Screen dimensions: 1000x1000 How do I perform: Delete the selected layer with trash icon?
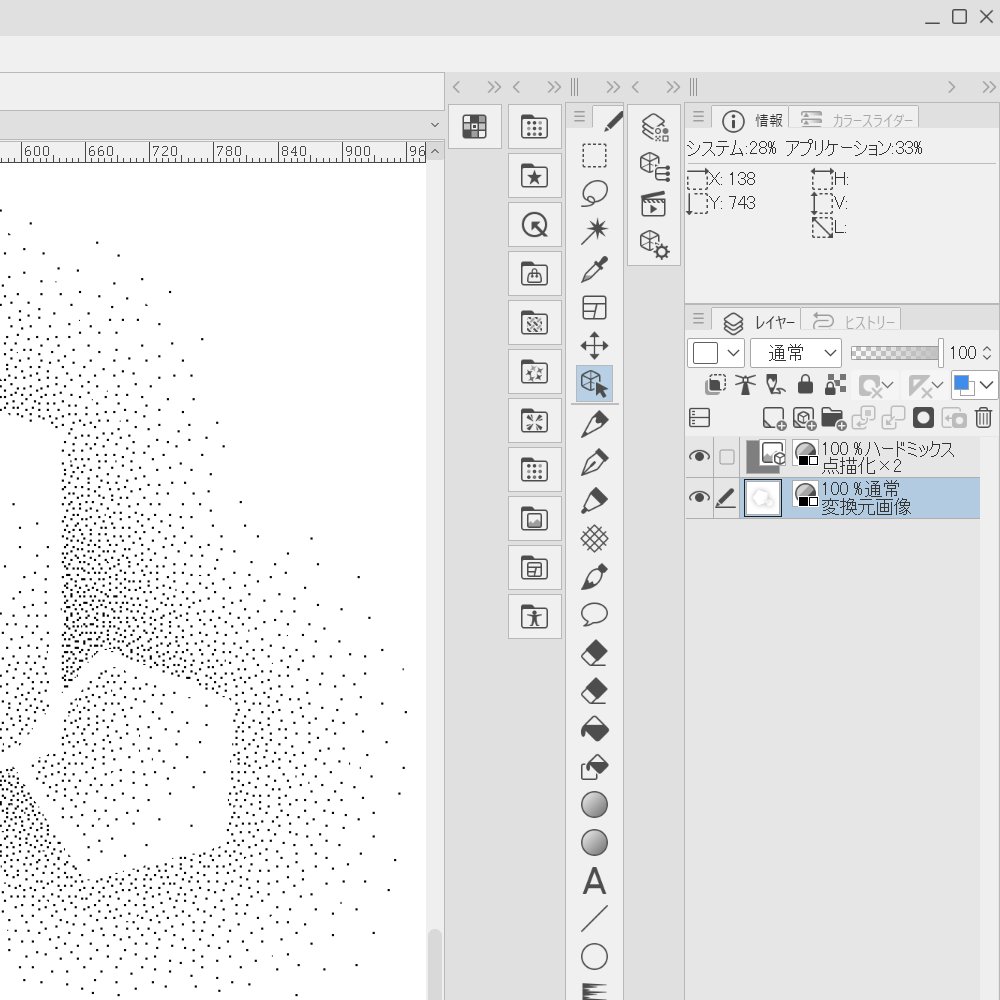(983, 418)
